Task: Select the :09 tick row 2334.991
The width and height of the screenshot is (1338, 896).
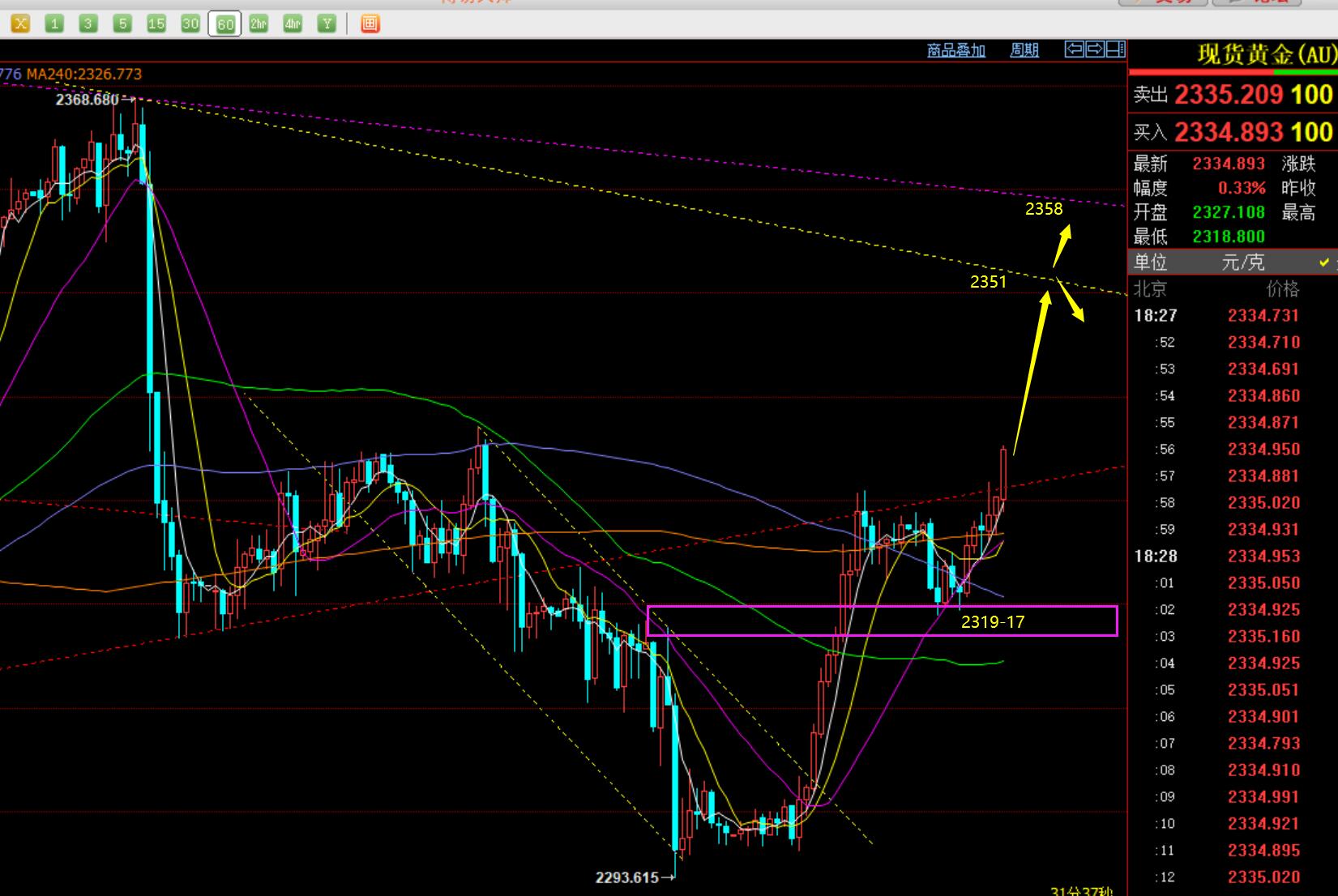Action: 1233,796
